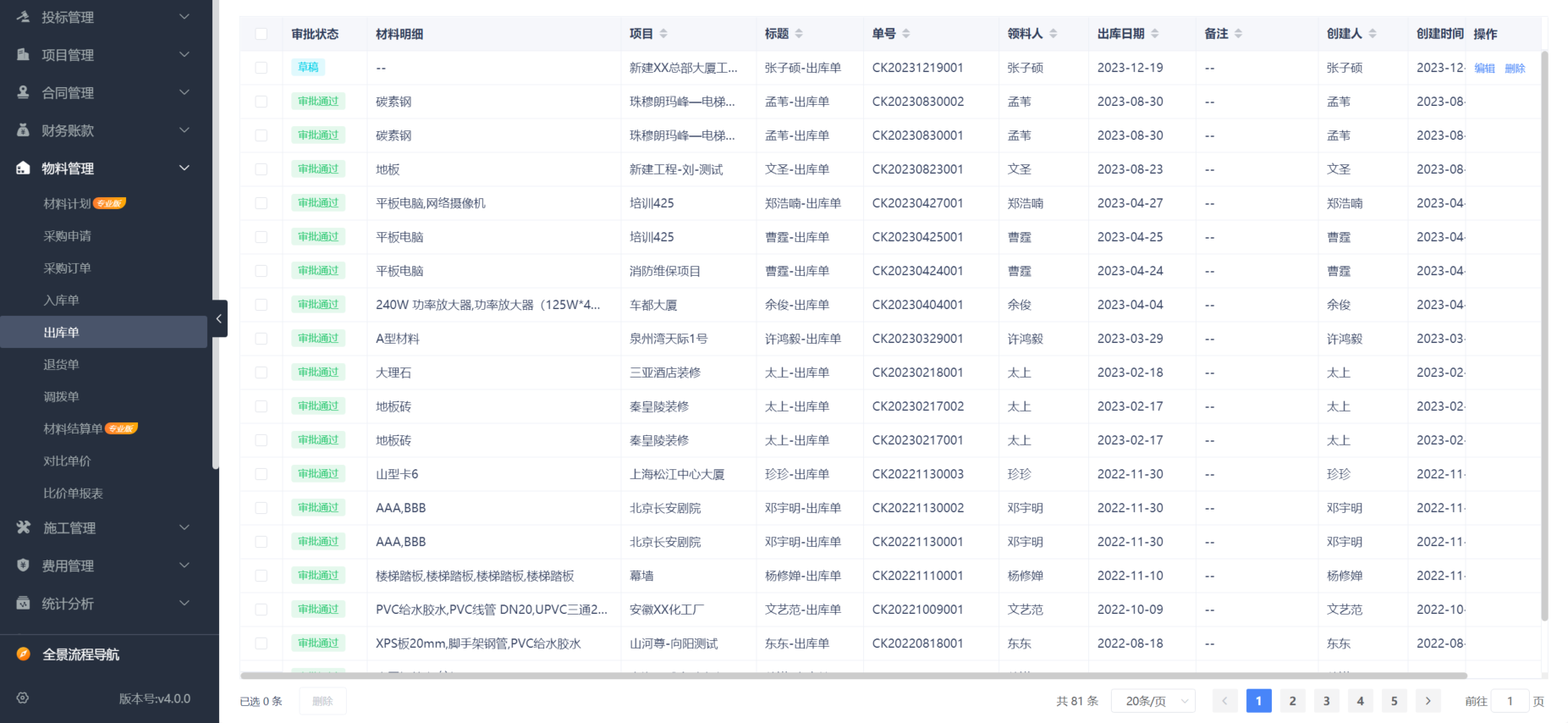The width and height of the screenshot is (1568, 723).
Task: Click the 投标管理 sidebar icon
Action: [x=24, y=17]
